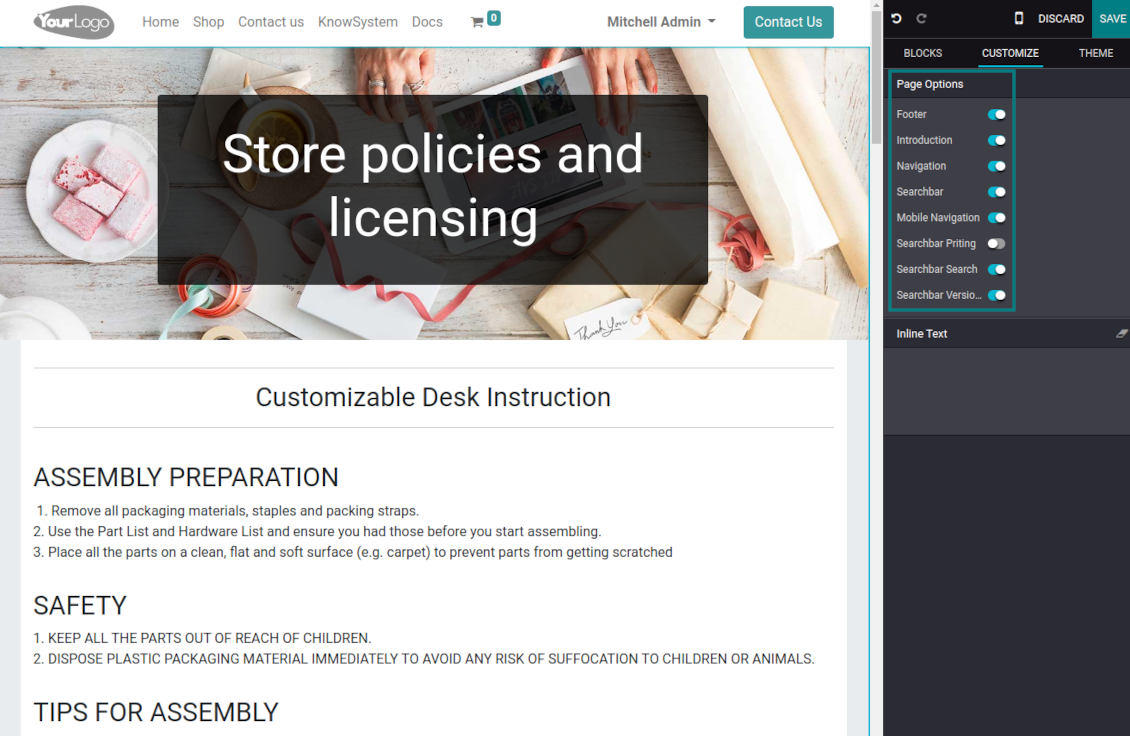Image resolution: width=1130 pixels, height=736 pixels.
Task: Open the Theme tab
Action: (x=1095, y=53)
